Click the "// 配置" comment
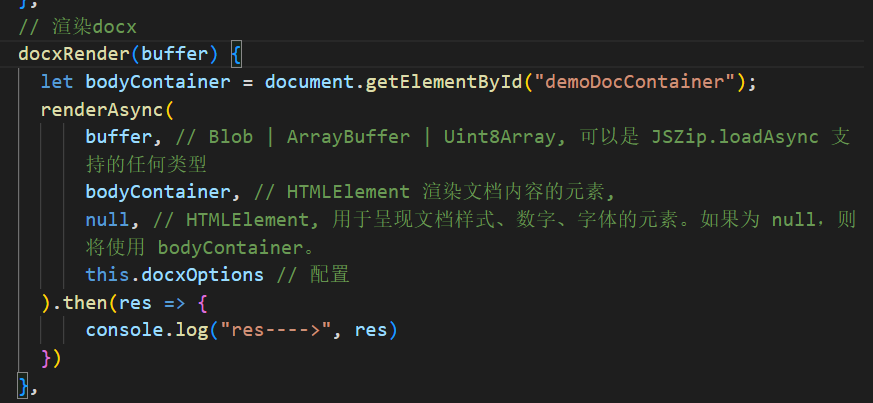This screenshot has width=873, height=403. click(x=312, y=275)
